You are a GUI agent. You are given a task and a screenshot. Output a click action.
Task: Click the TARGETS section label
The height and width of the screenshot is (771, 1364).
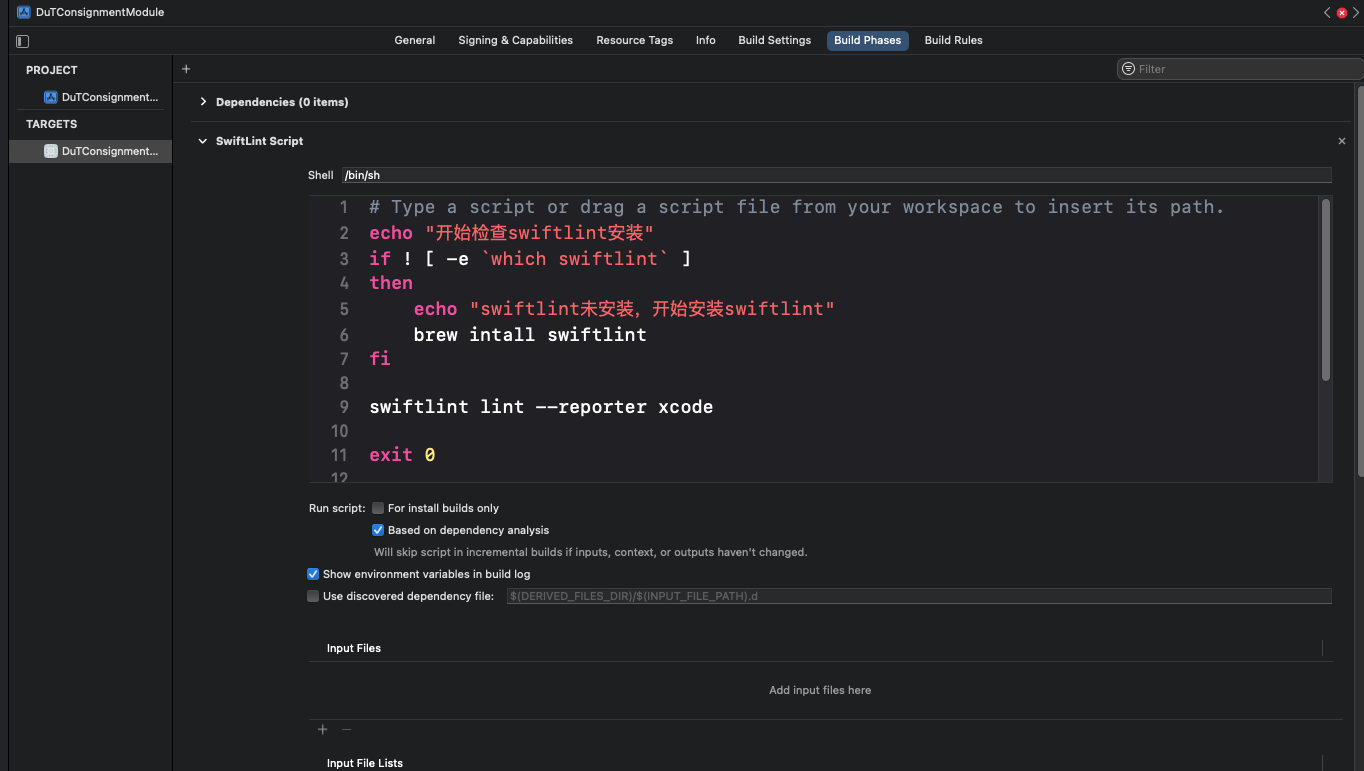52,124
